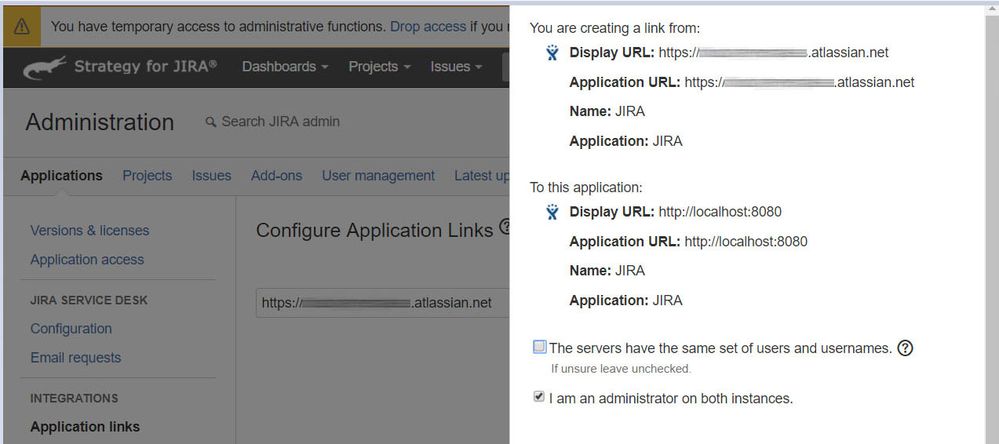Click the 'INTEGRATIONS' section heading
The image size is (999, 444).
74,398
